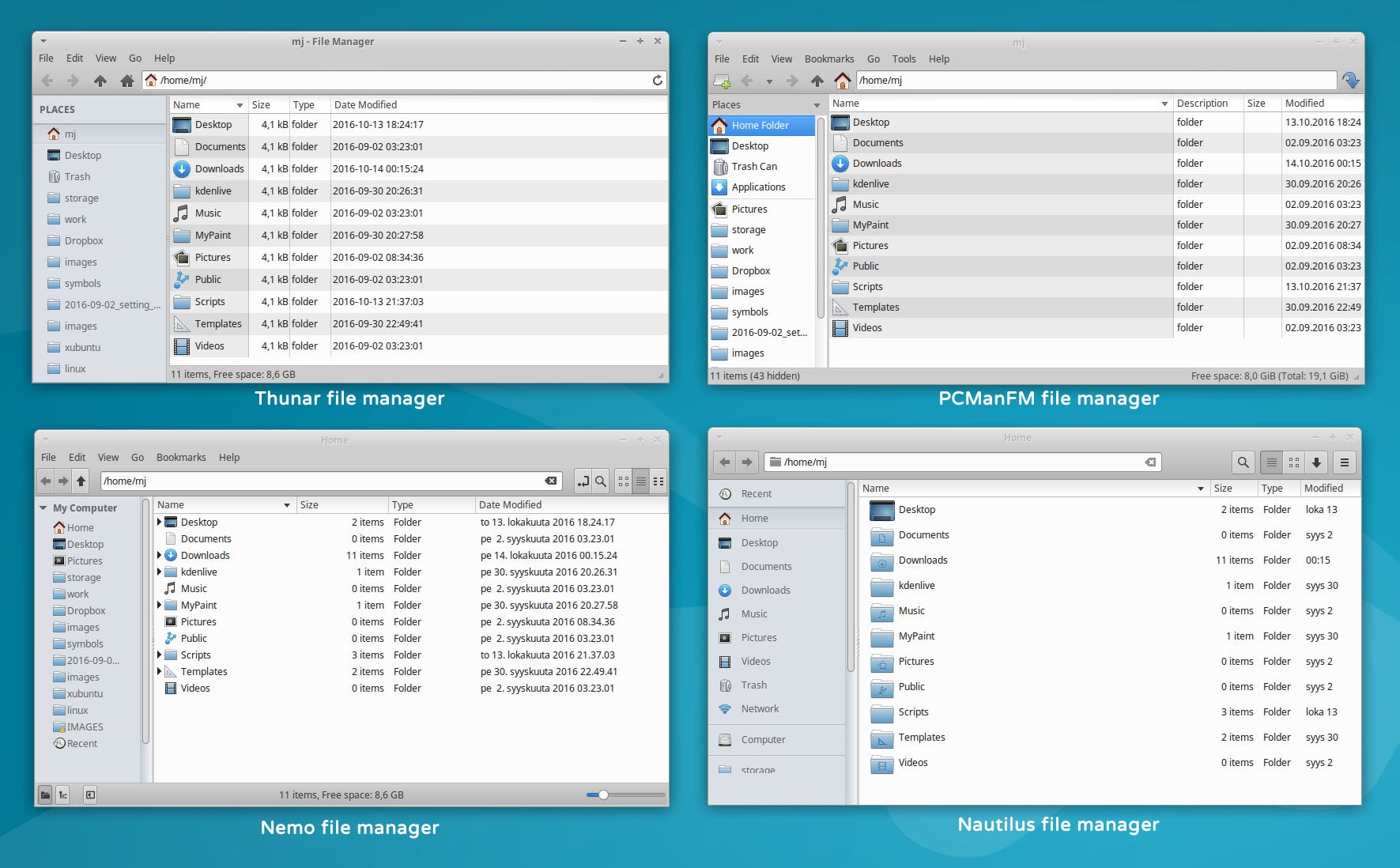Viewport: 1400px width, 868px height.
Task: Open the Thunar File menu
Action: [x=47, y=58]
